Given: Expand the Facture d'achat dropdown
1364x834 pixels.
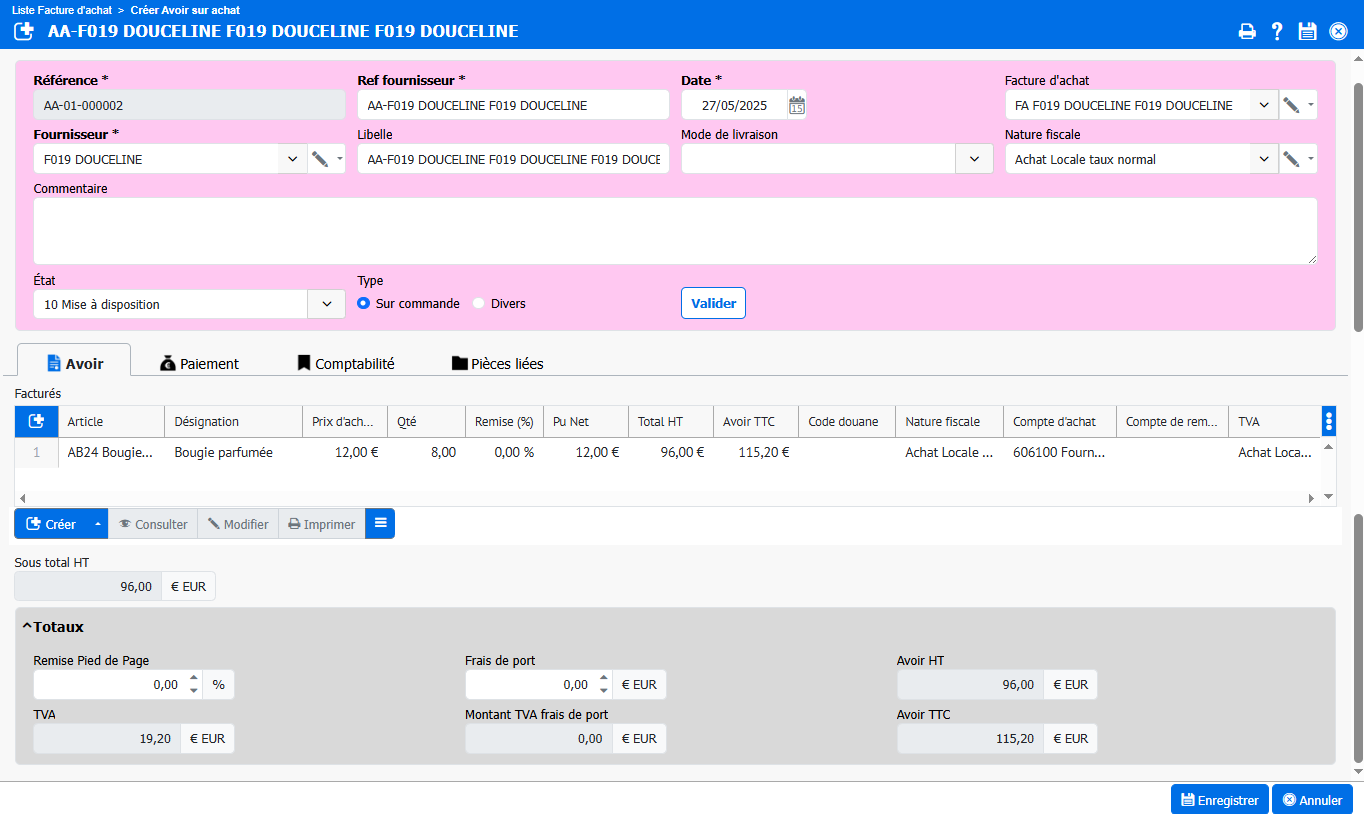Looking at the screenshot, I should (x=1264, y=105).
